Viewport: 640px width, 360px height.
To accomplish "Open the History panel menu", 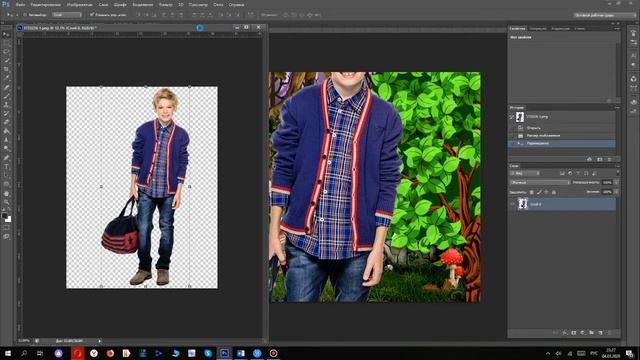I will point(617,108).
